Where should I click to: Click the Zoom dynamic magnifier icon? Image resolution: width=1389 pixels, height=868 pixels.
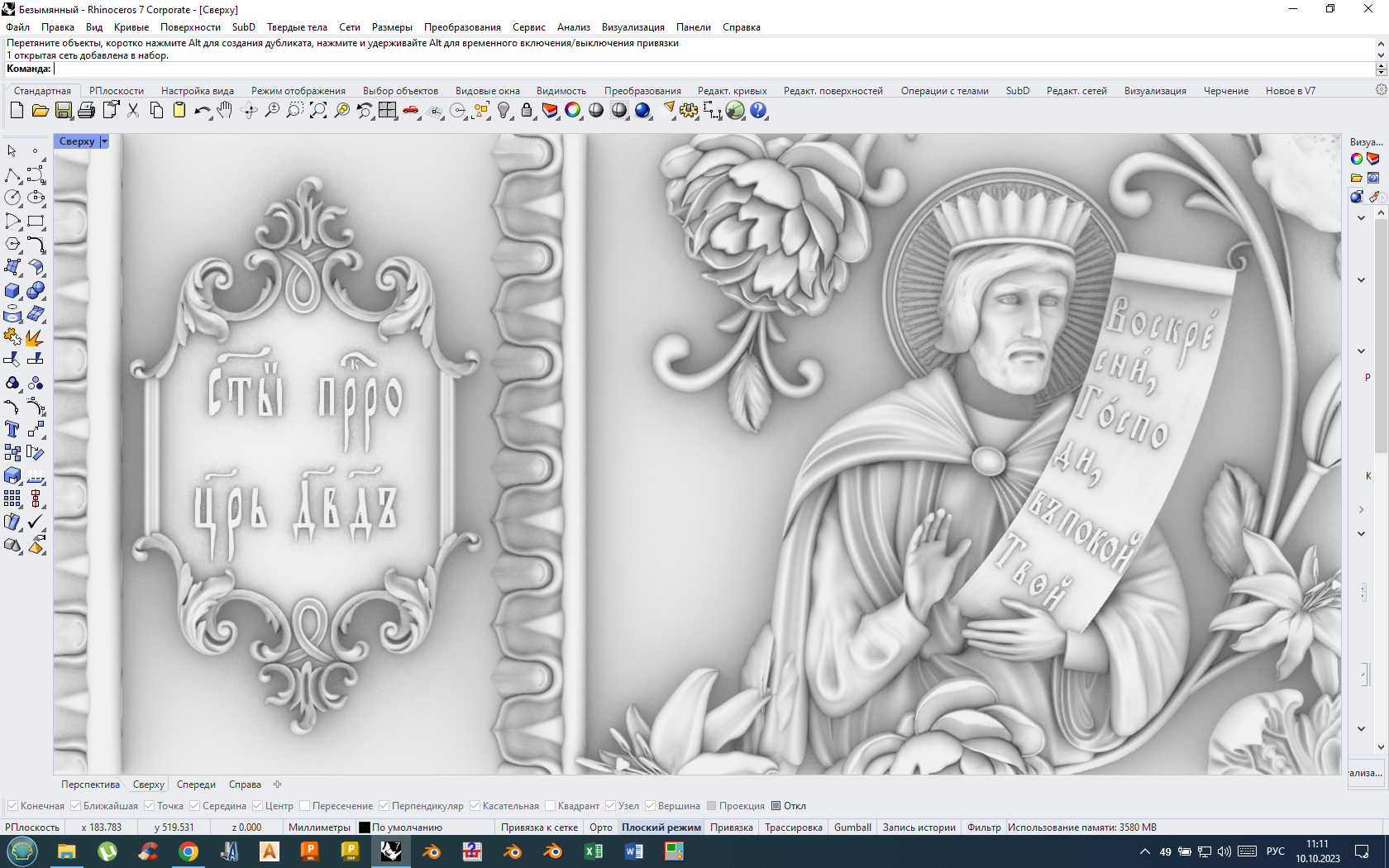(272, 110)
